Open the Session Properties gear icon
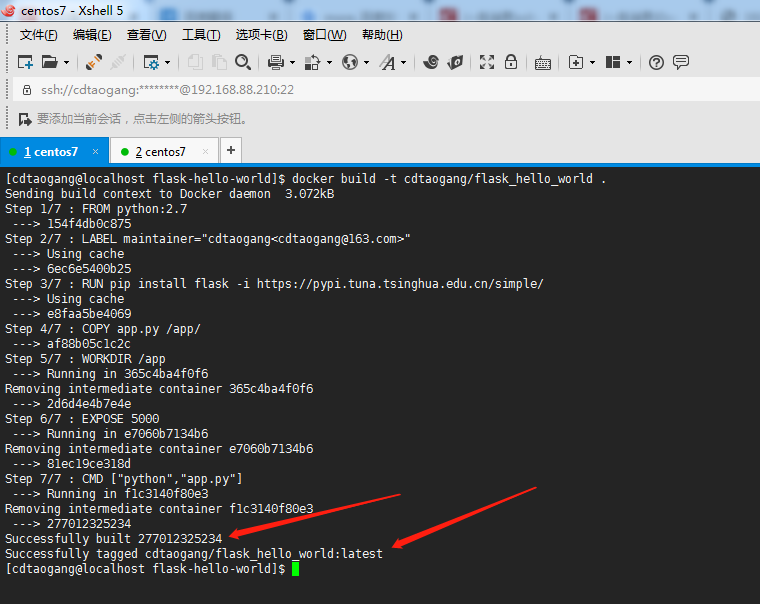 click(x=151, y=63)
